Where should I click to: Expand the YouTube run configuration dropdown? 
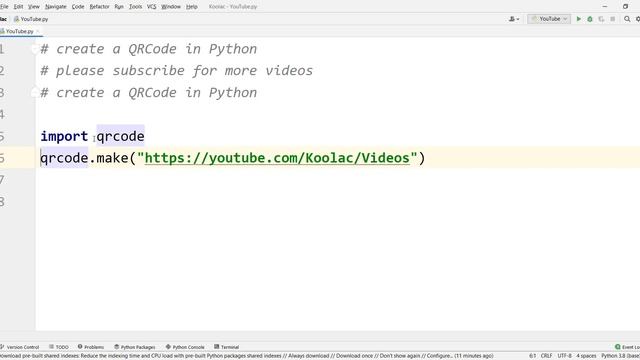pyautogui.click(x=549, y=19)
